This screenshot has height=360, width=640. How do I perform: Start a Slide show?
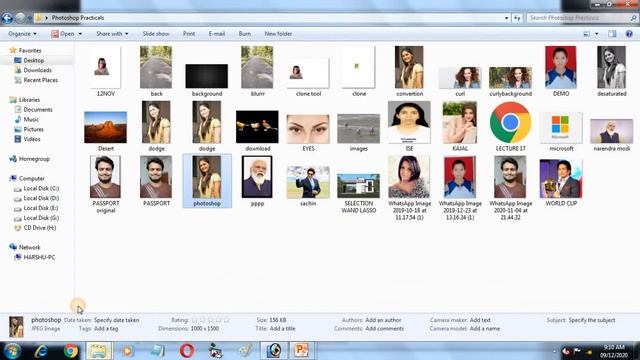pyautogui.click(x=156, y=34)
